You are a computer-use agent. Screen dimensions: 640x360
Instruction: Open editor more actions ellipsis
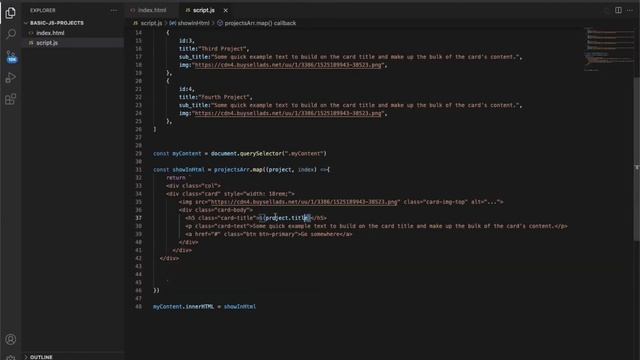[x=630, y=10]
